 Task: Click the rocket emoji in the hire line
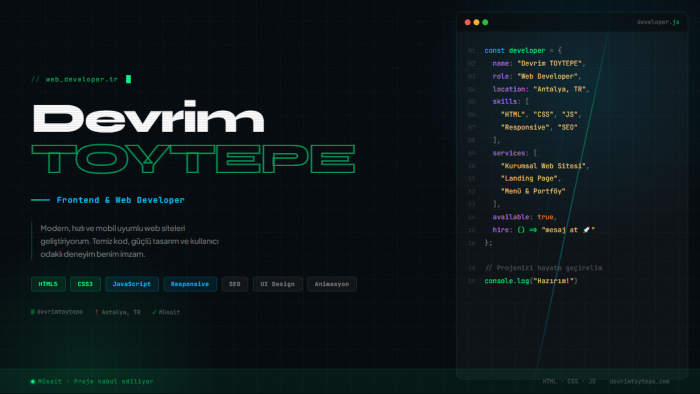586,230
